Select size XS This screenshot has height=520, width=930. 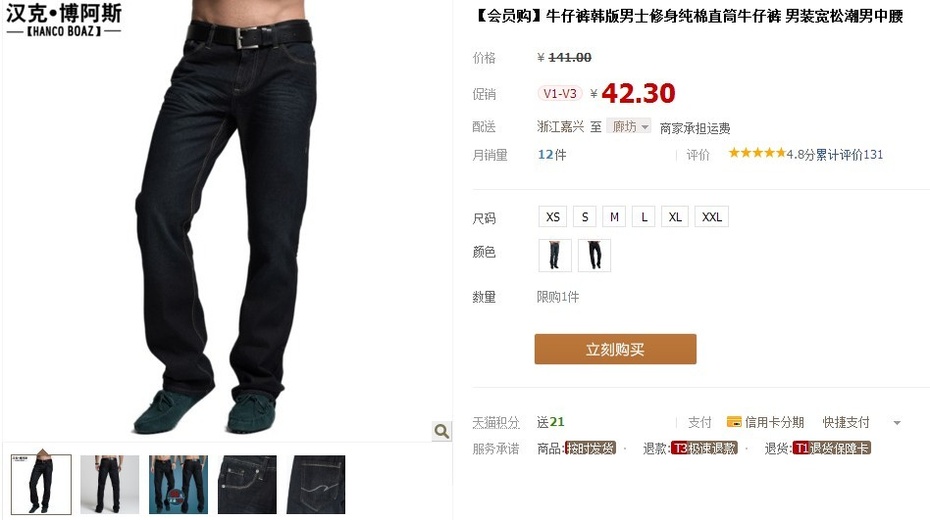pos(553,217)
